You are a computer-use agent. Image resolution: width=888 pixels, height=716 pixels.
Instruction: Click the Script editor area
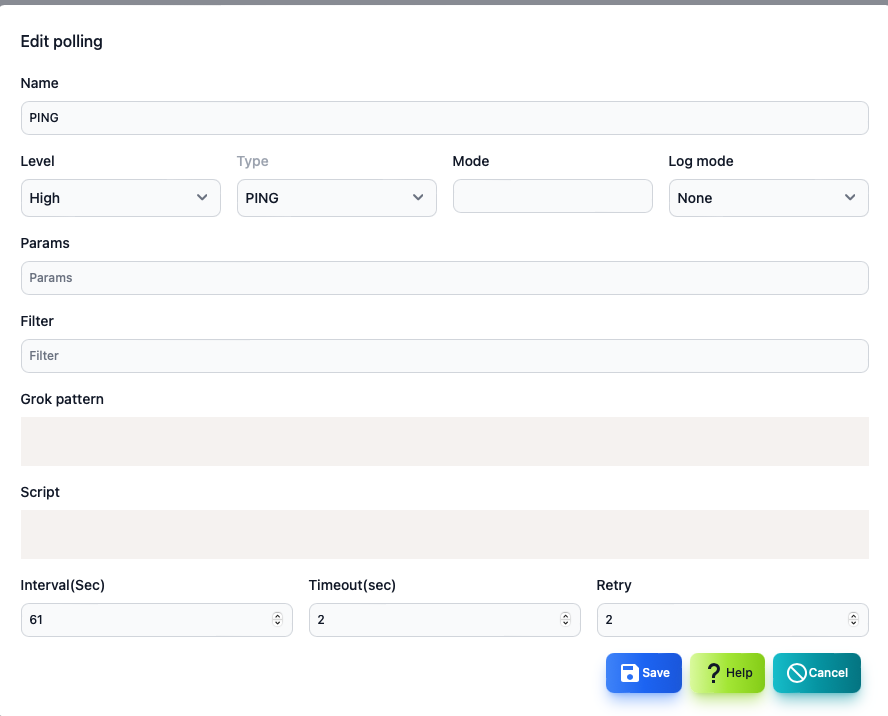[445, 535]
